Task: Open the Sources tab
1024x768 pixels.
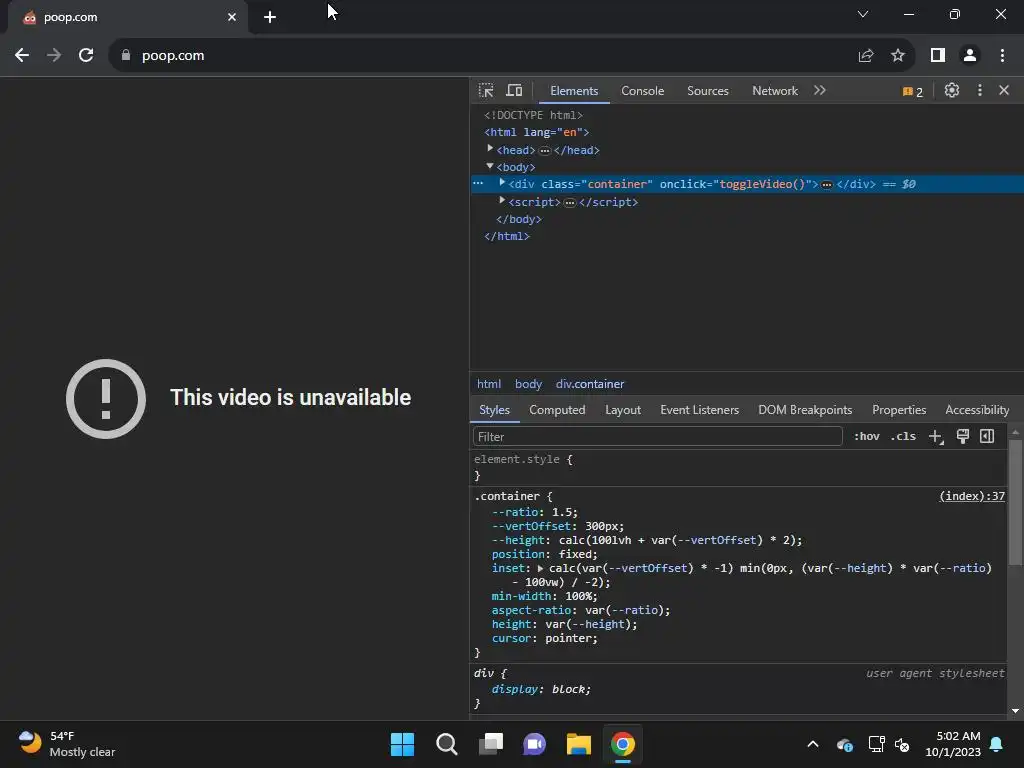Action: click(707, 91)
